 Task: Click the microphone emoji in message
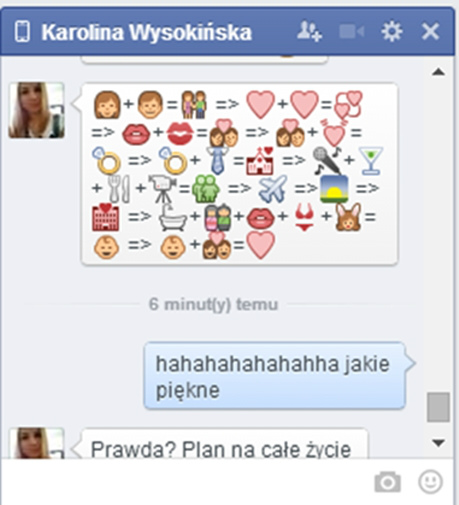pyautogui.click(x=327, y=161)
